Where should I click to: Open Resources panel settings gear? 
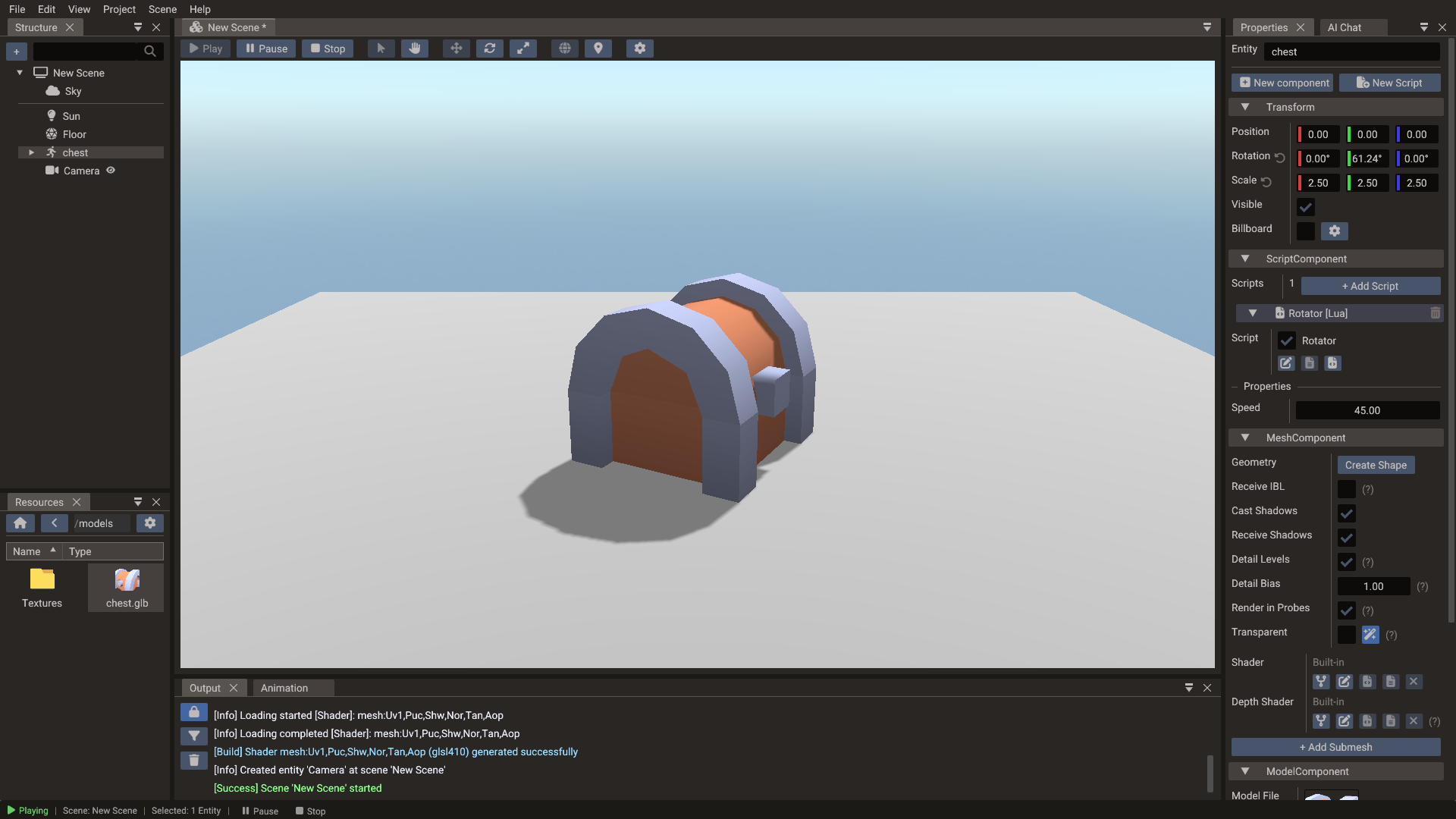pos(150,523)
